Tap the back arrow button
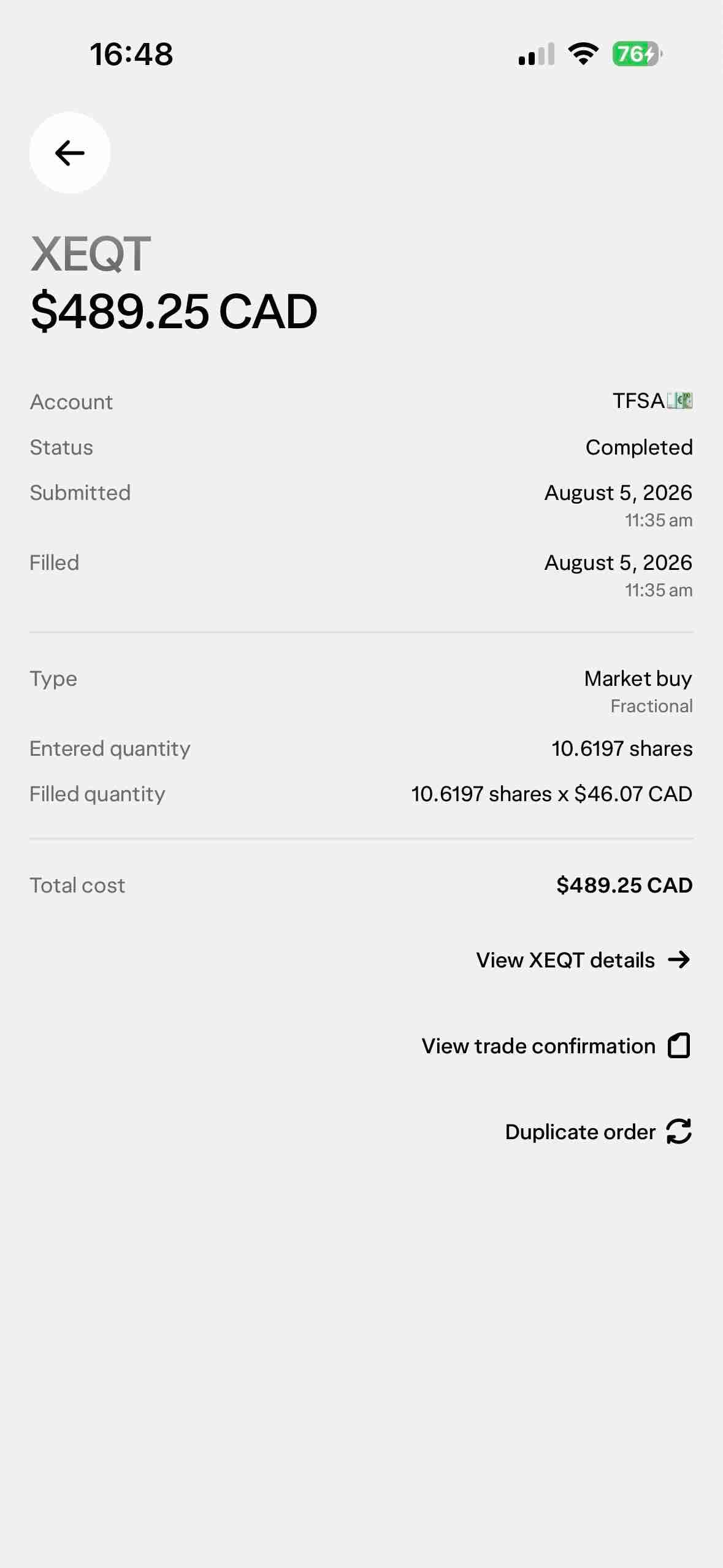Viewport: 723px width, 1568px height. click(x=70, y=153)
